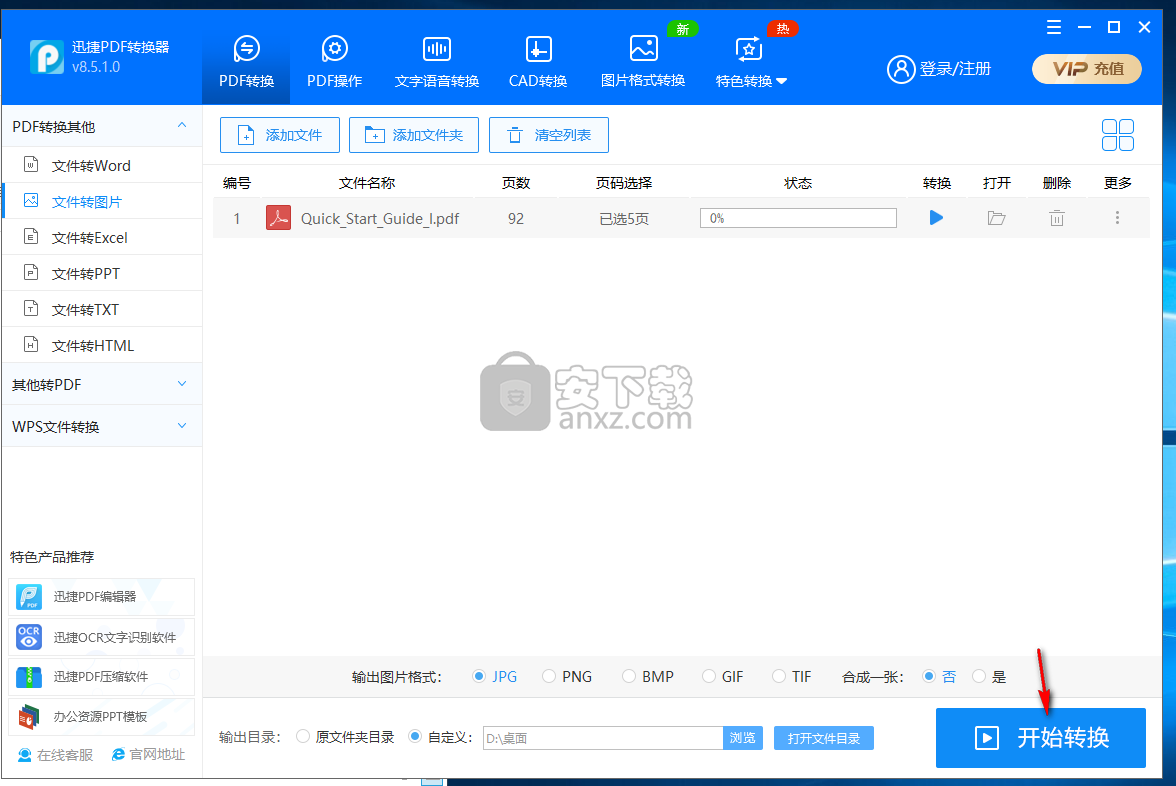Click the 清空列表 button
This screenshot has height=786, width=1176.
(x=549, y=135)
